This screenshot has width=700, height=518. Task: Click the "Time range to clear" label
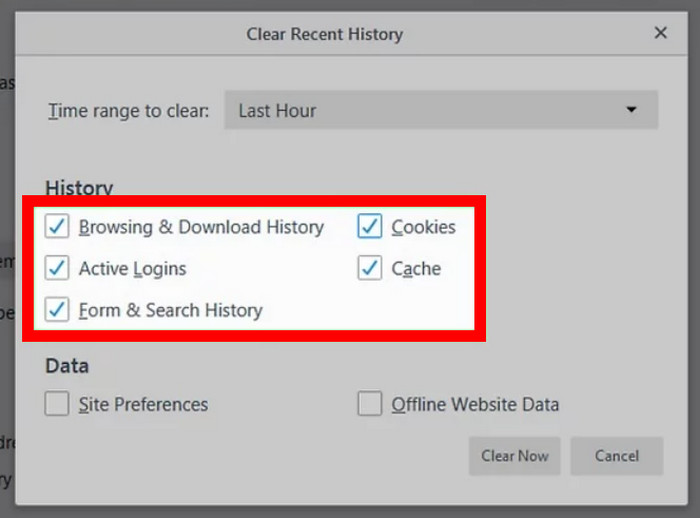pyautogui.click(x=128, y=110)
